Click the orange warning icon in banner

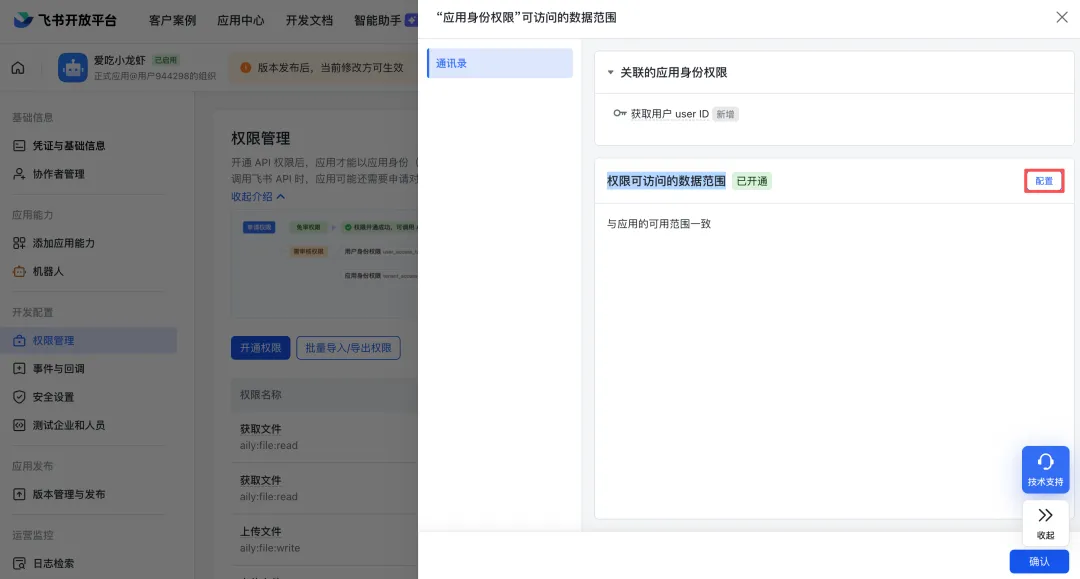[245, 67]
